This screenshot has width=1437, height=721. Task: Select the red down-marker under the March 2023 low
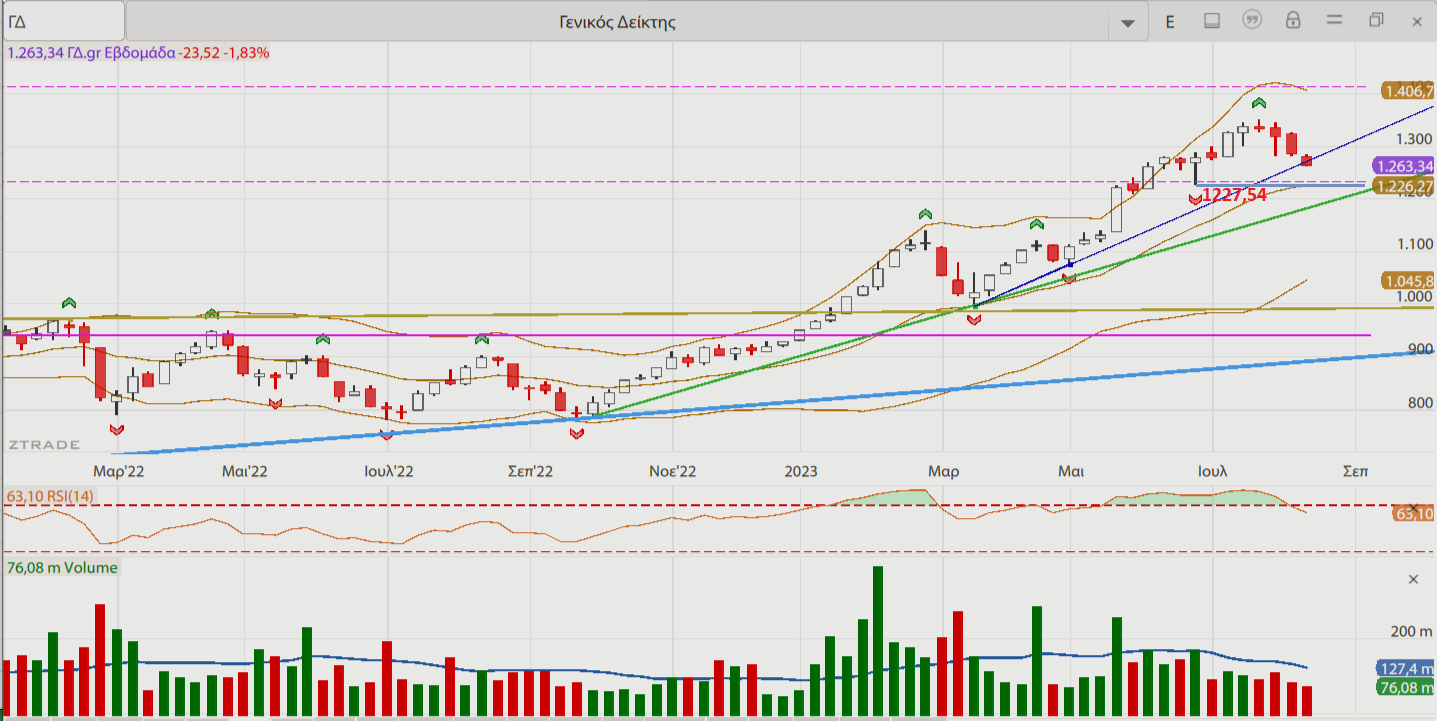pos(974,319)
